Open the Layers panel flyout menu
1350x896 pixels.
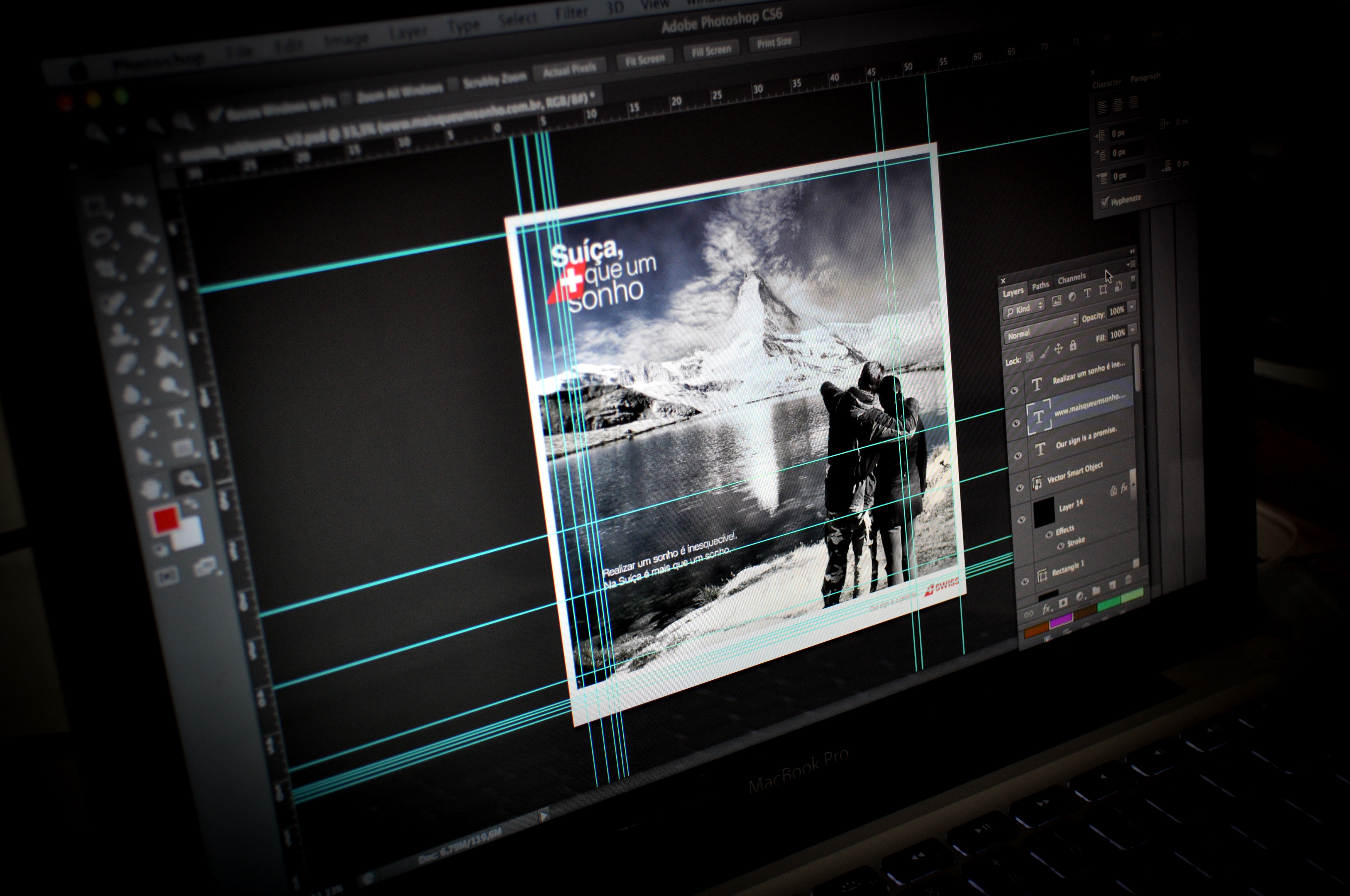pyautogui.click(x=1132, y=264)
